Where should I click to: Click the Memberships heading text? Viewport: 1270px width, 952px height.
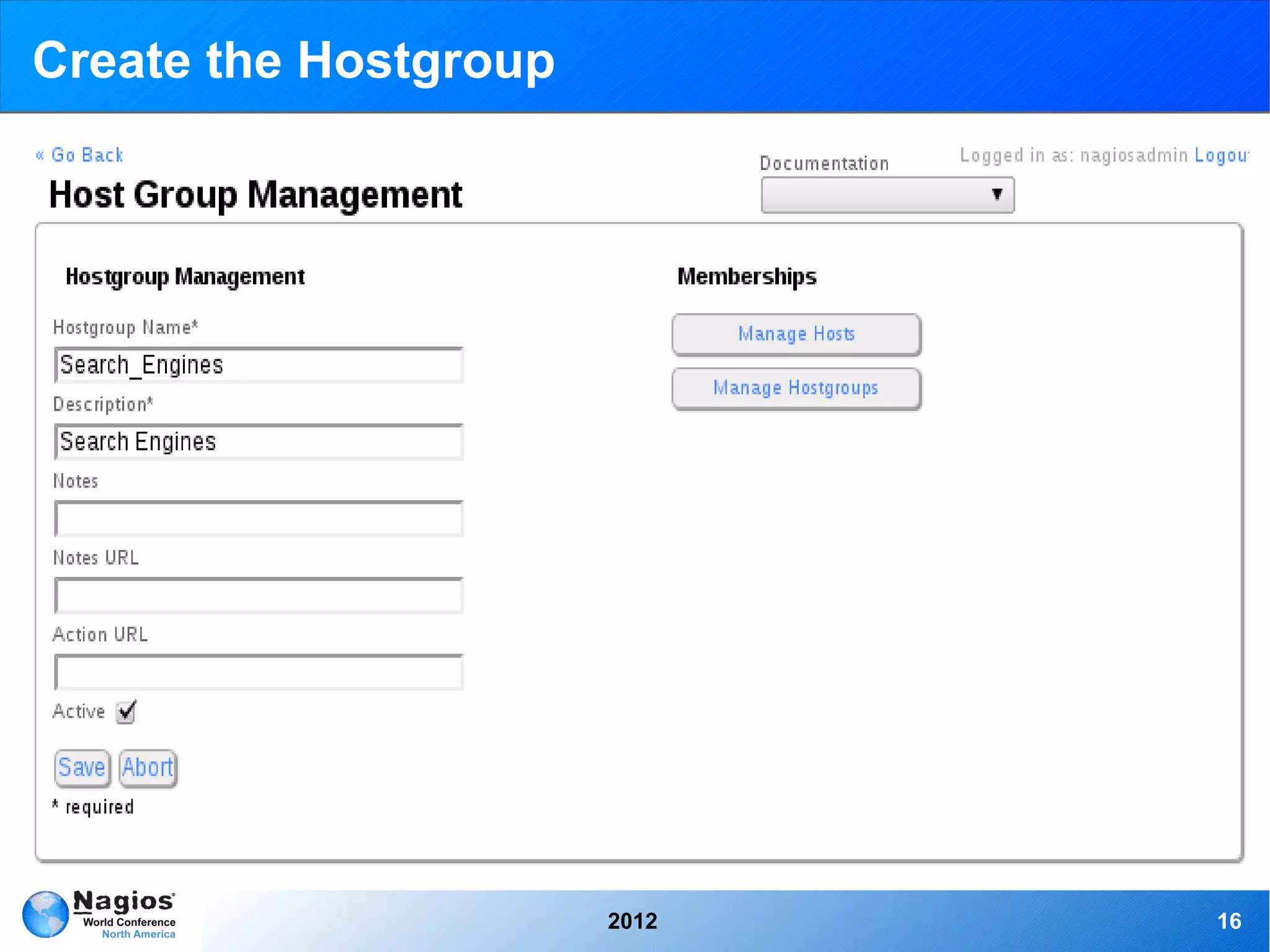747,277
